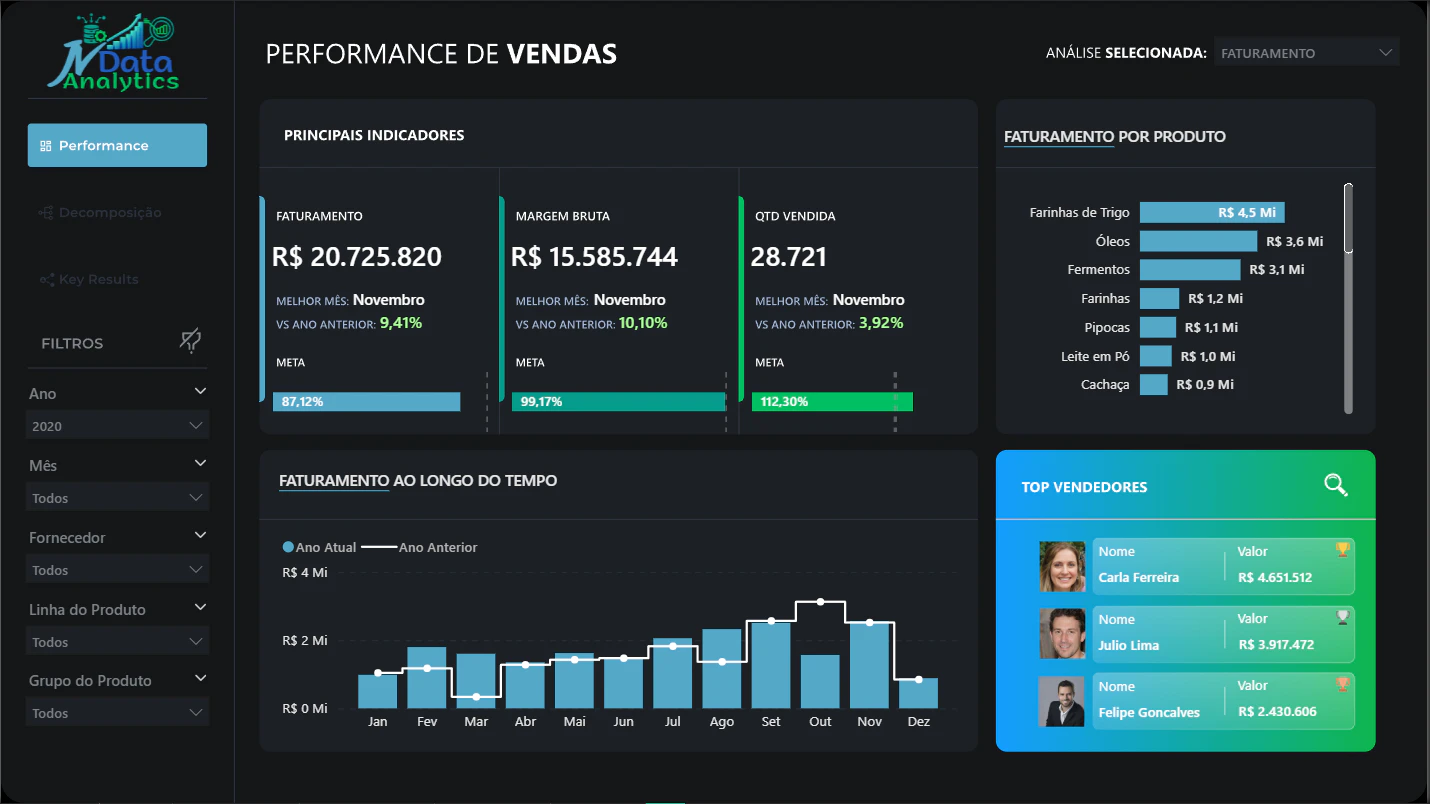Click the 28.721 qtd vendida value
Screen dimensions: 1430x804
(x=789, y=257)
